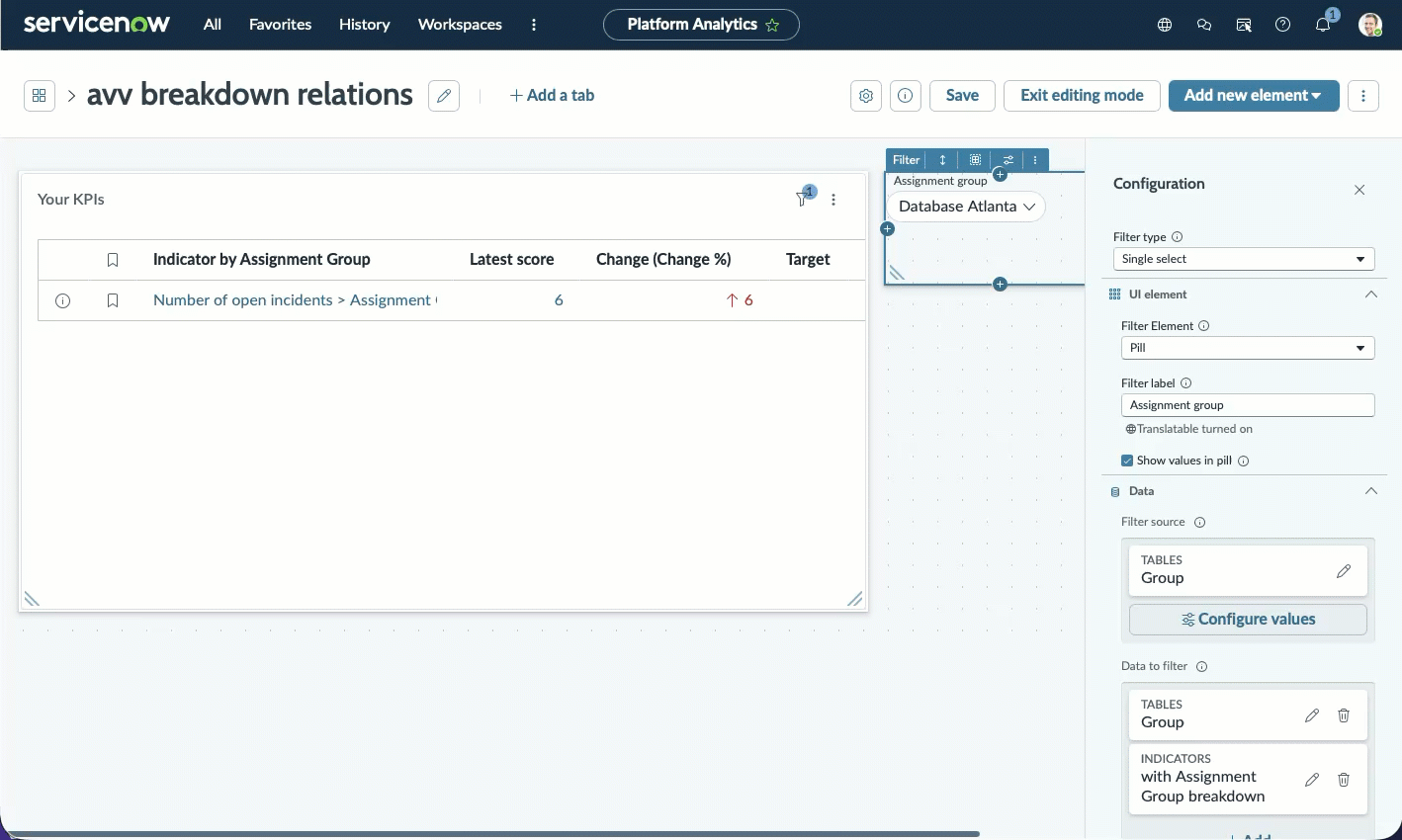Open the notifications bell
The height and width of the screenshot is (840, 1402).
click(x=1323, y=25)
